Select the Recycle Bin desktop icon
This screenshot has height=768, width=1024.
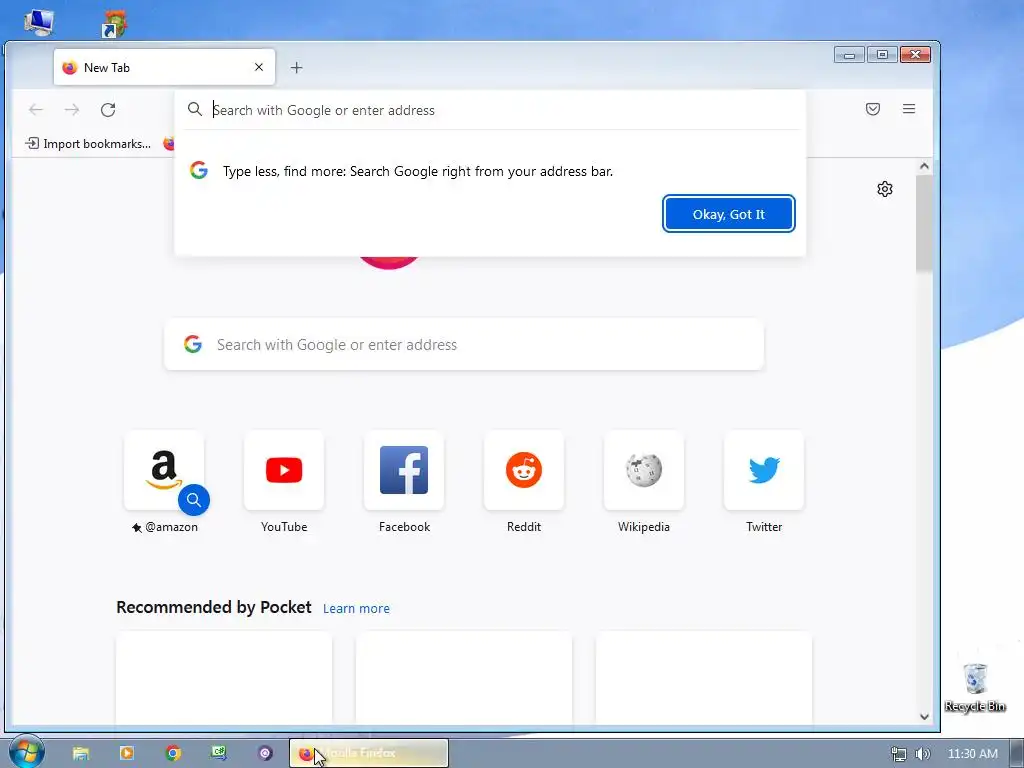(975, 687)
